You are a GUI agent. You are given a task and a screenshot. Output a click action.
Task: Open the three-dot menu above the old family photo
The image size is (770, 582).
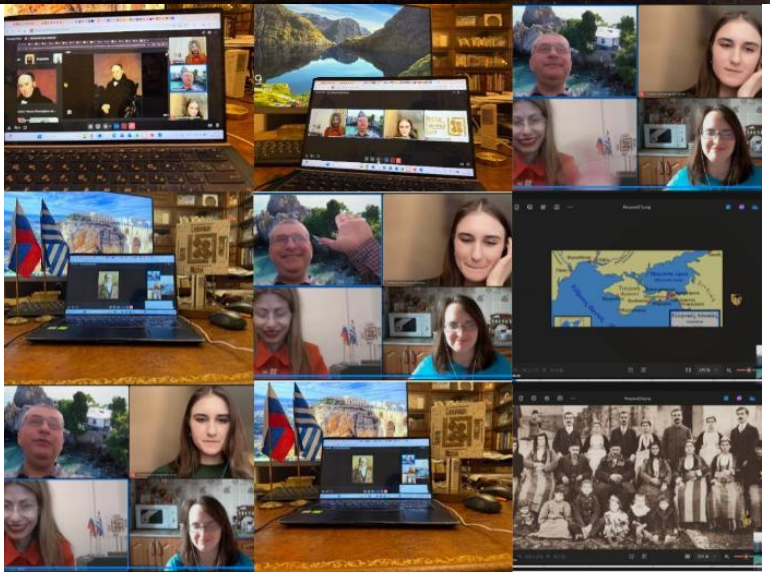point(573,398)
